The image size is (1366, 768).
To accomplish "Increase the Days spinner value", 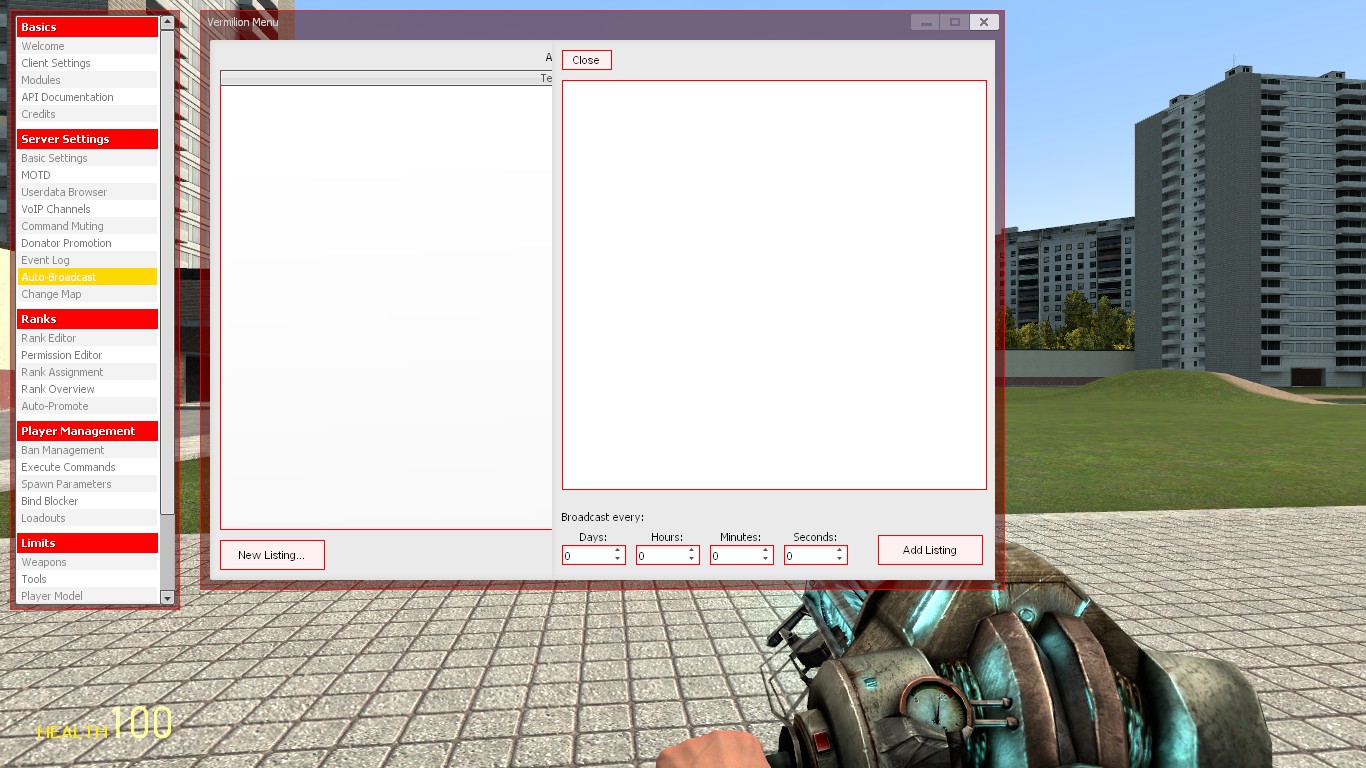I will pos(617,549).
